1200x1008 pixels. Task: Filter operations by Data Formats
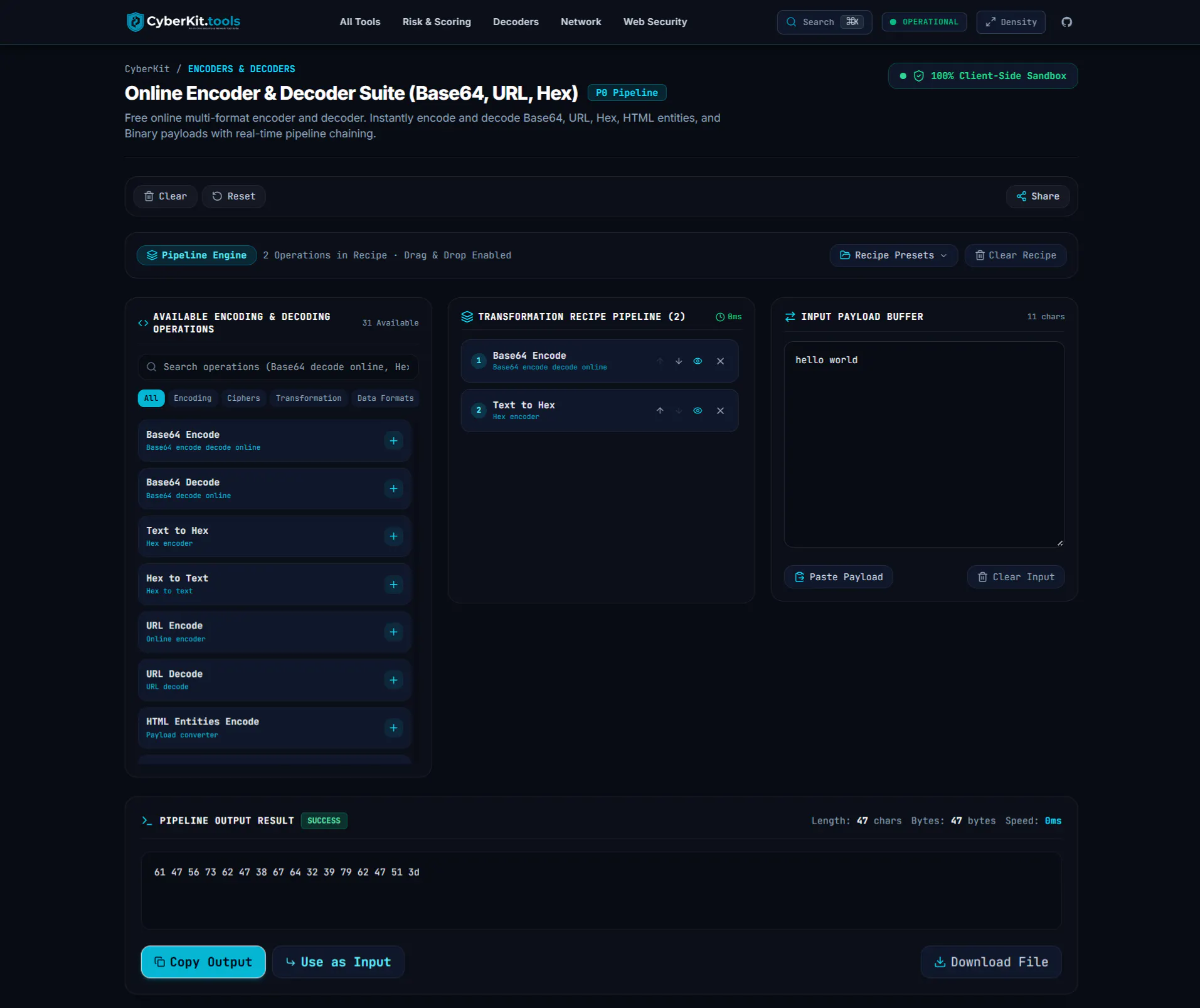[x=385, y=398]
